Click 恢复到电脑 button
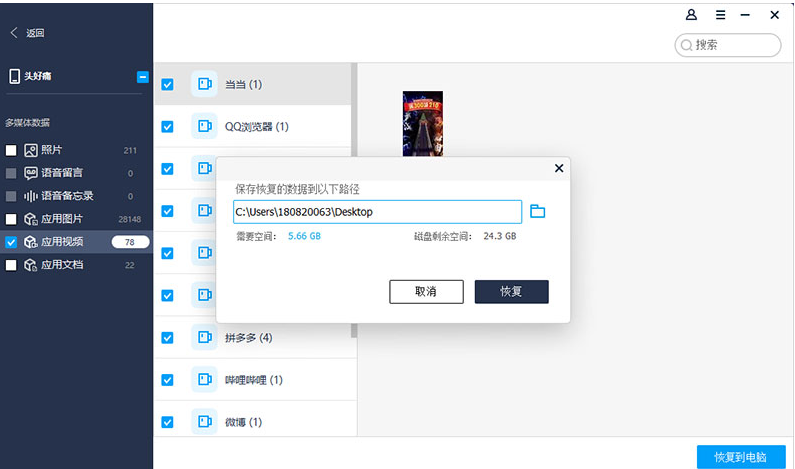 741,457
